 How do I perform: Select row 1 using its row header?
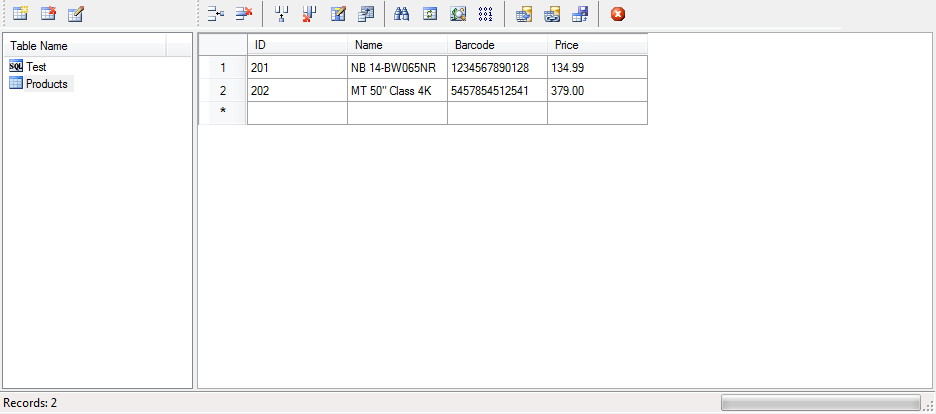223,68
